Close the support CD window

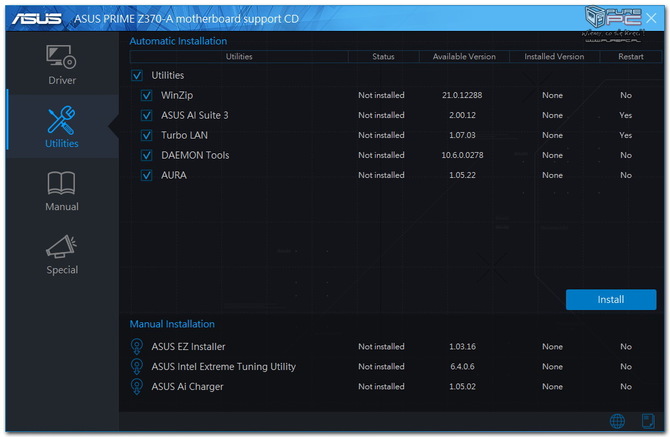pos(651,18)
